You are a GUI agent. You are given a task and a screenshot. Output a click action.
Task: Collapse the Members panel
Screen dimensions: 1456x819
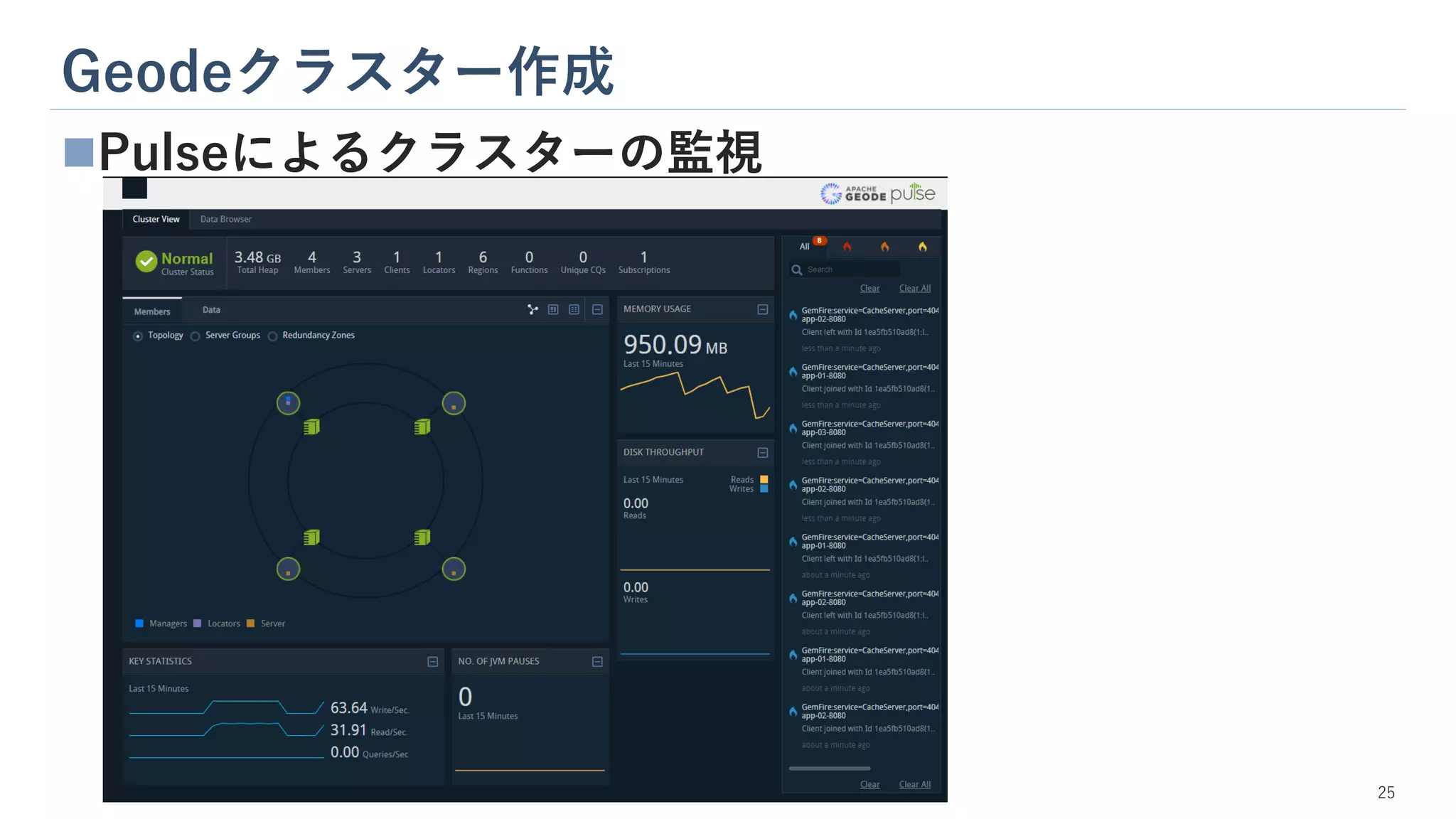tap(597, 309)
